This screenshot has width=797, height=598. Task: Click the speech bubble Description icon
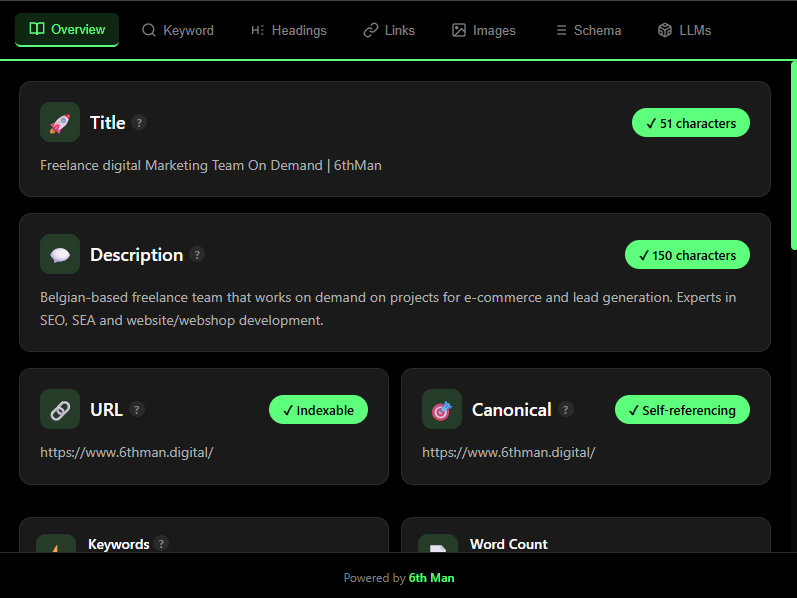click(60, 254)
